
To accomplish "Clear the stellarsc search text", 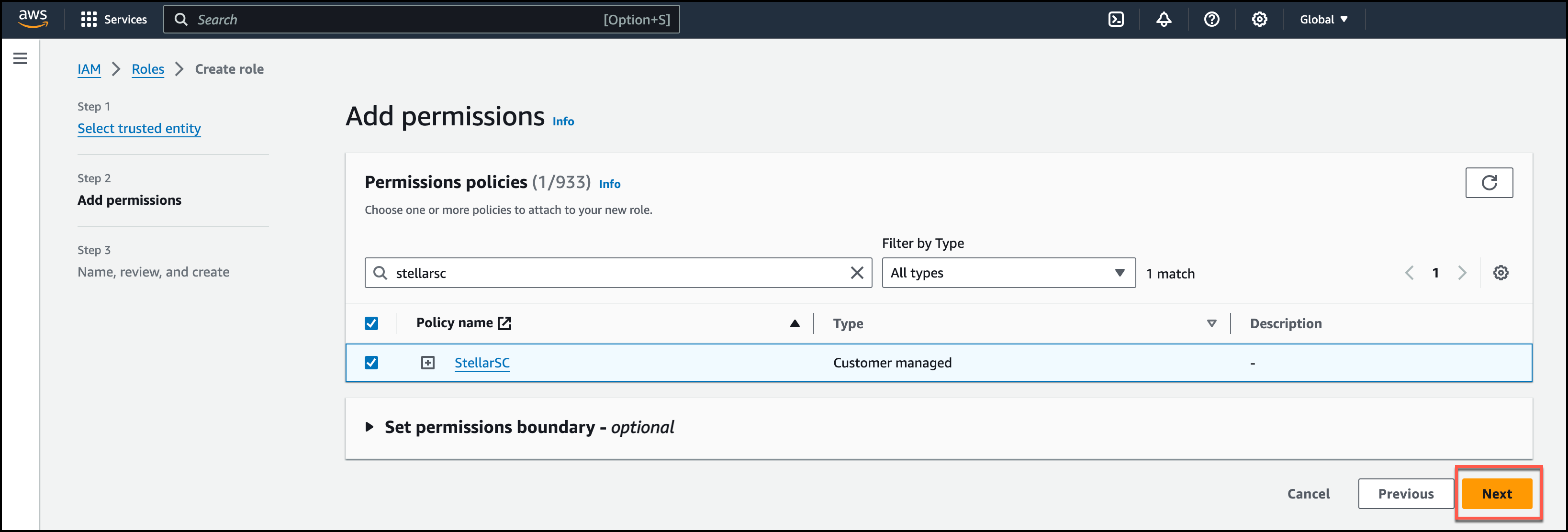I will 856,273.
